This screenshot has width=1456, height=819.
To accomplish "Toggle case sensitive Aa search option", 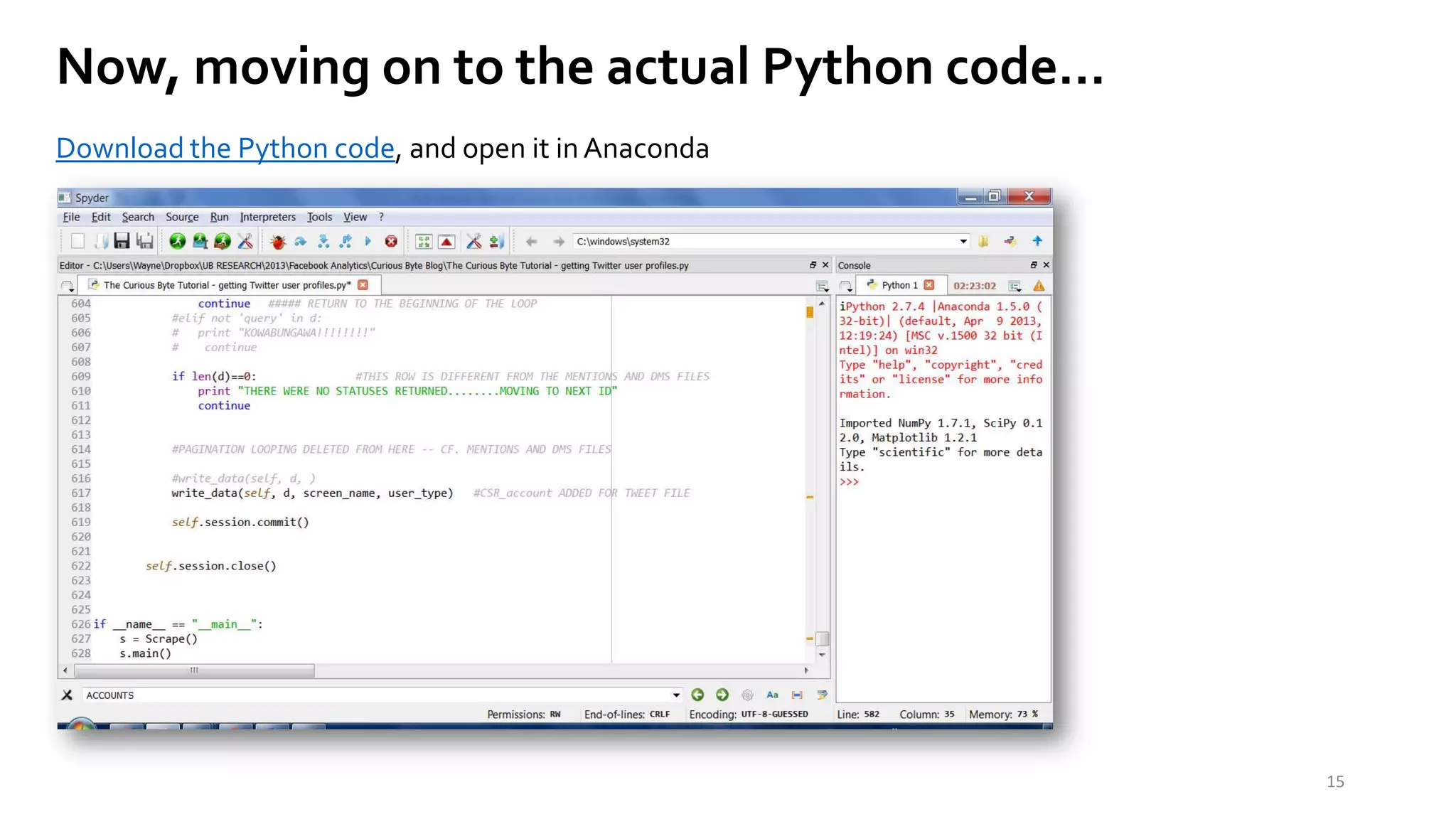I will (772, 695).
